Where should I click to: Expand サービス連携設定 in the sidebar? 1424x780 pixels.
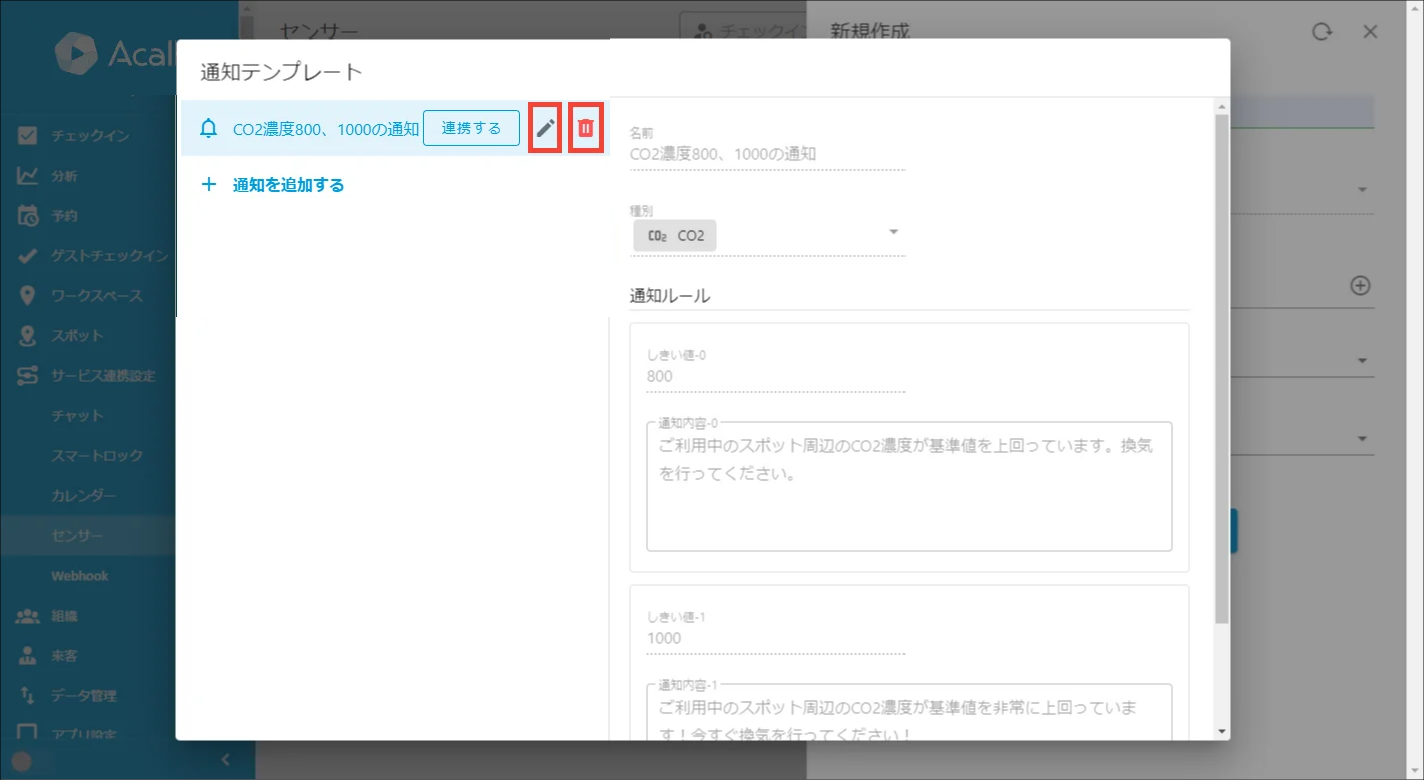pyautogui.click(x=104, y=376)
